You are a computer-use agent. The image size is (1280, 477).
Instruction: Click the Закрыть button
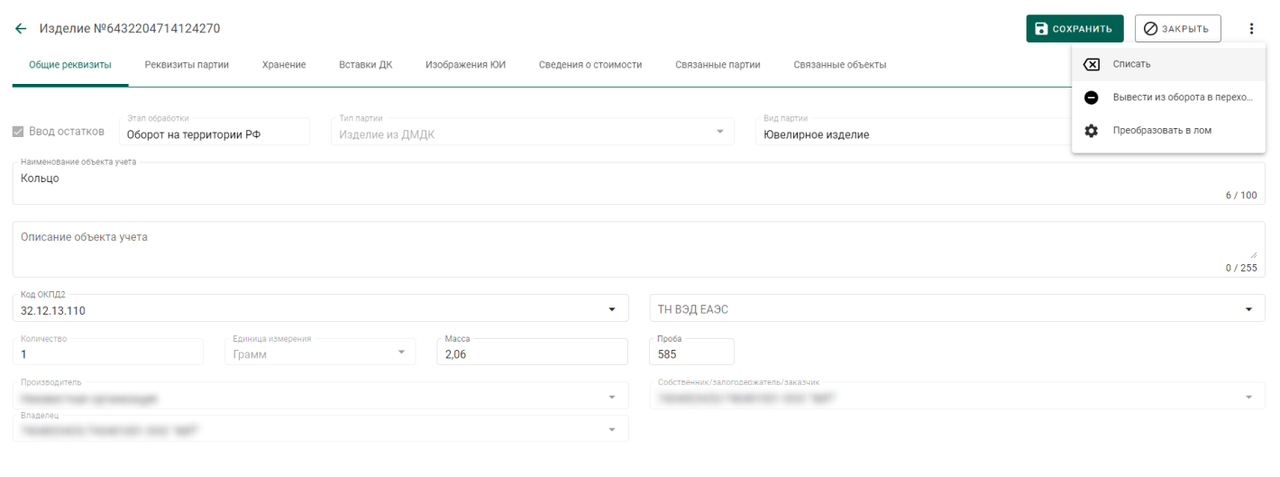pos(1178,29)
